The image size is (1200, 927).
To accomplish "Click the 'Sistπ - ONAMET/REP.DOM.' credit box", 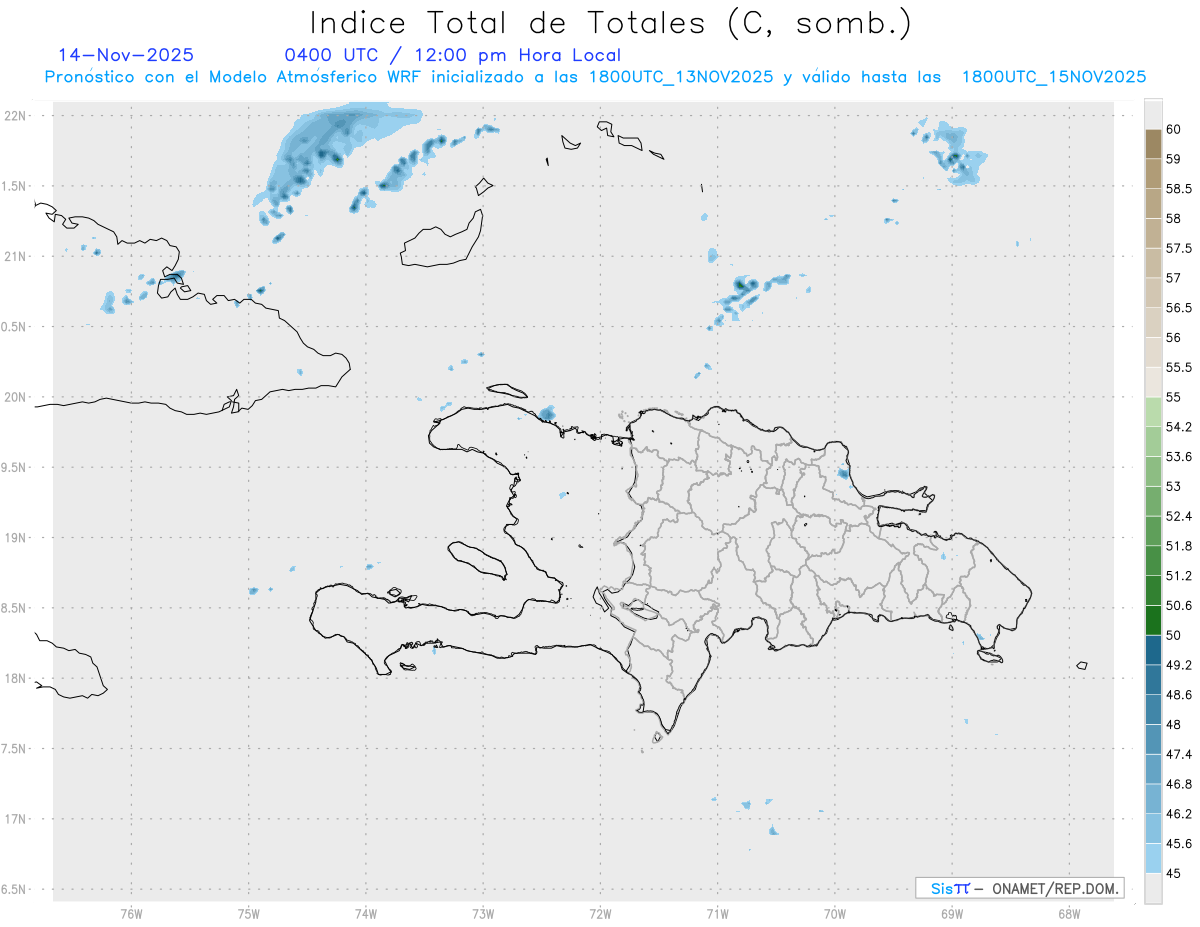I will [x=1019, y=888].
